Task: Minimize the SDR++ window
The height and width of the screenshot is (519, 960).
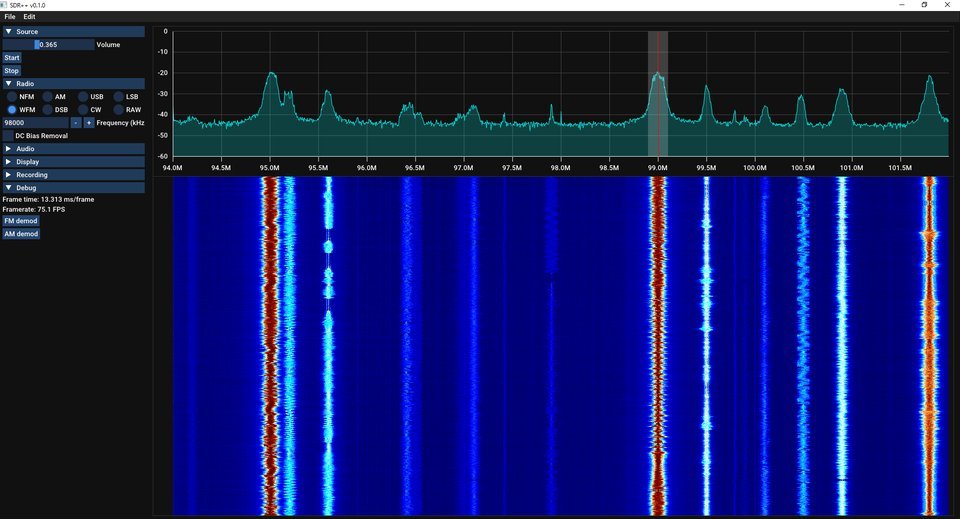Action: [x=902, y=5]
